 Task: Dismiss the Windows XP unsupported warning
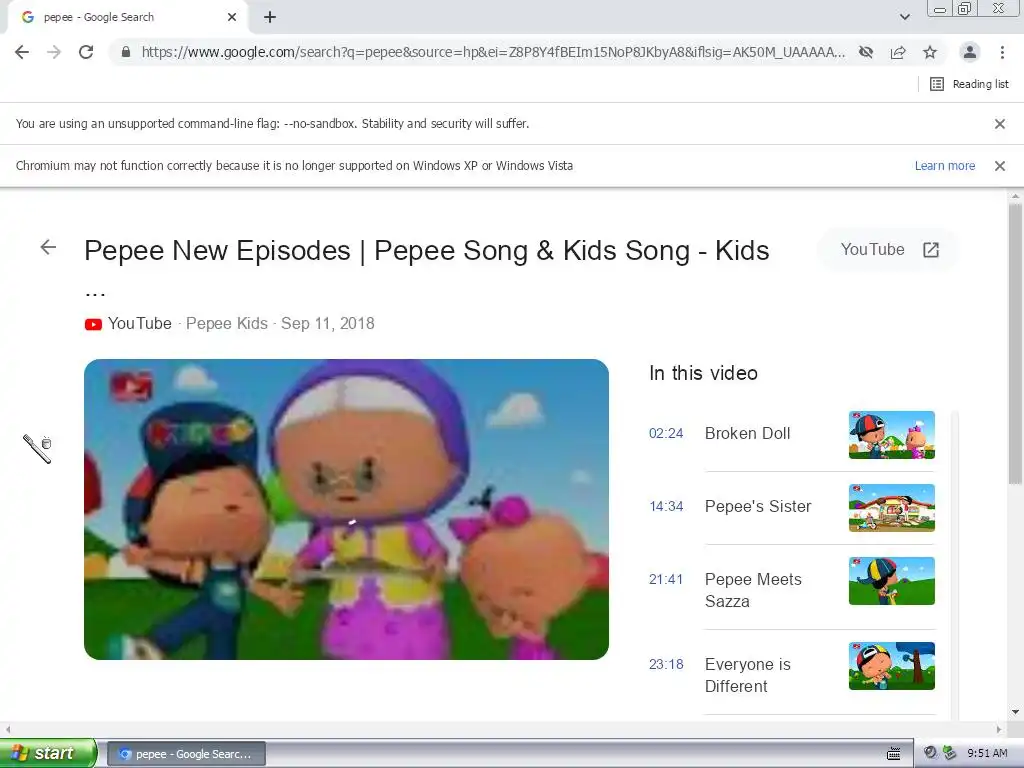point(1000,166)
